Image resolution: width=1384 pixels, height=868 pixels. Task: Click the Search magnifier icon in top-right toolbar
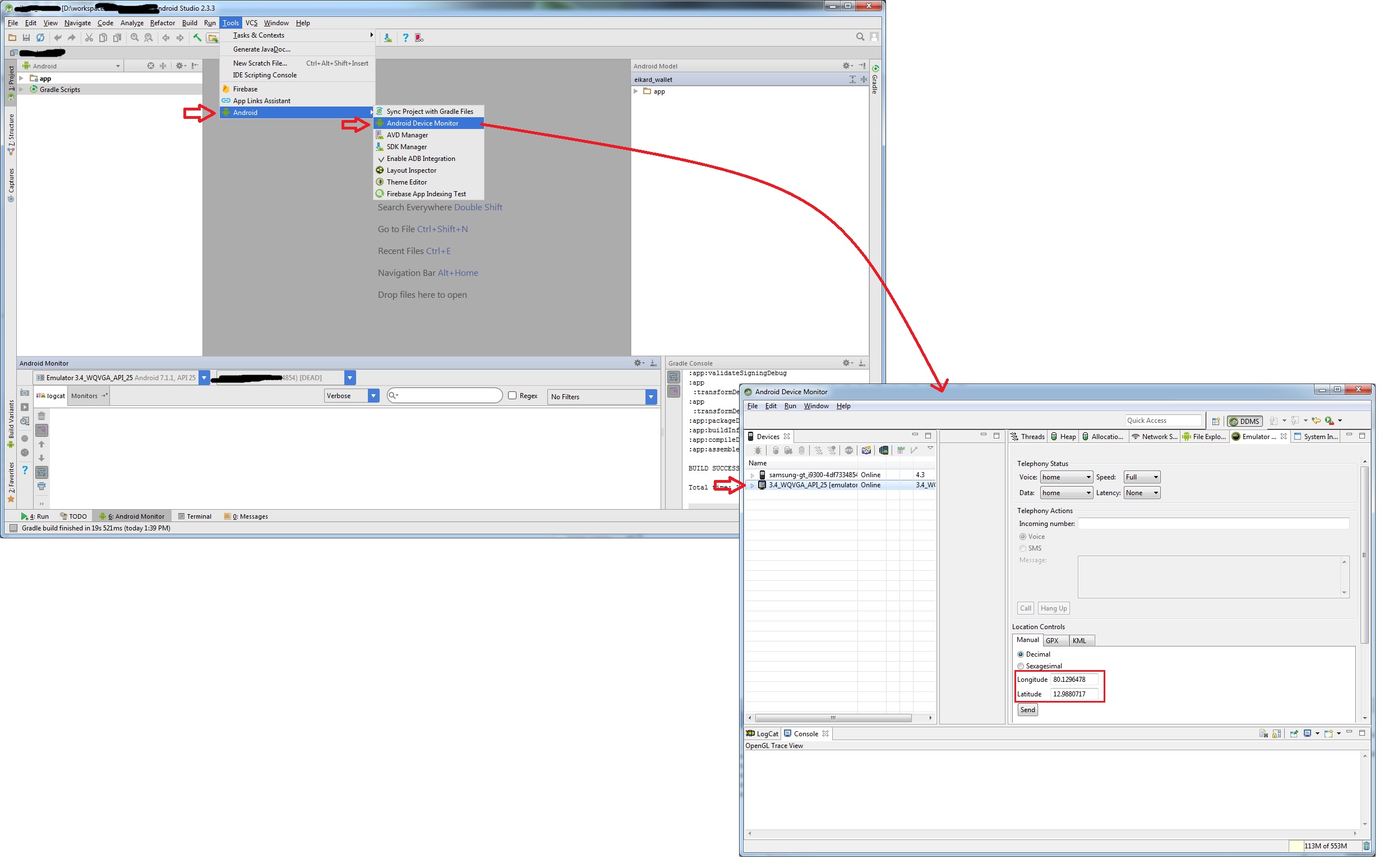pos(860,37)
